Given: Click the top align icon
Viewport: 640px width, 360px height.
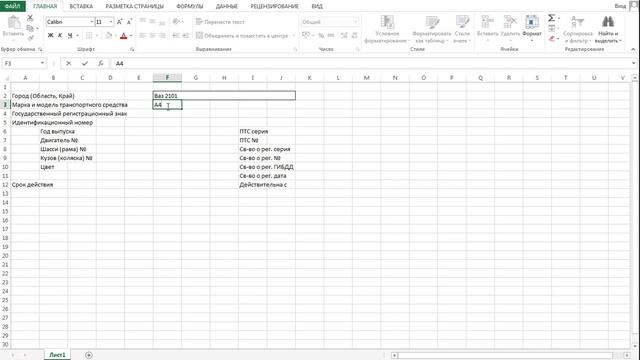Looking at the screenshot, I should pos(142,21).
